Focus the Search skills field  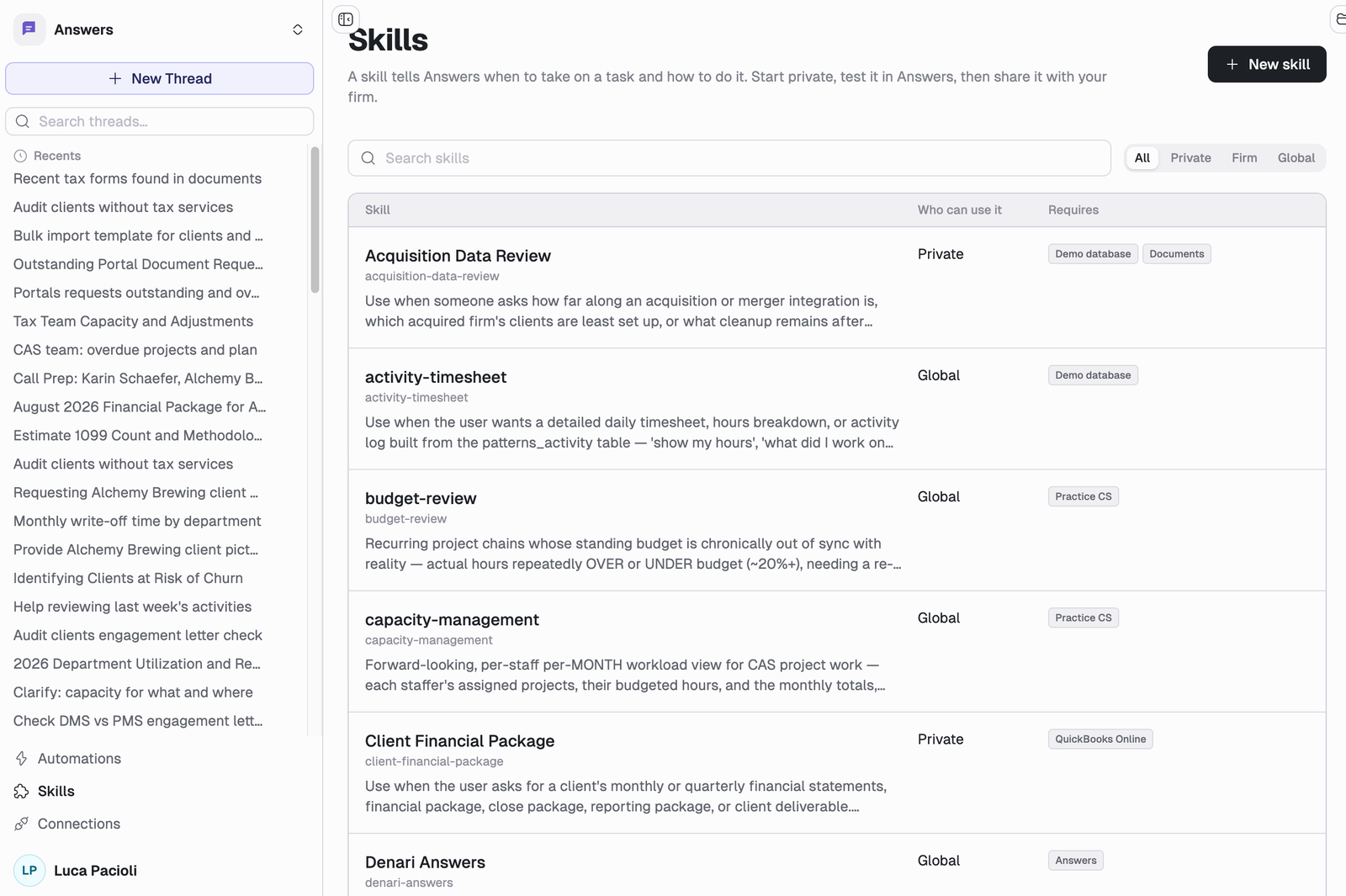tap(729, 158)
